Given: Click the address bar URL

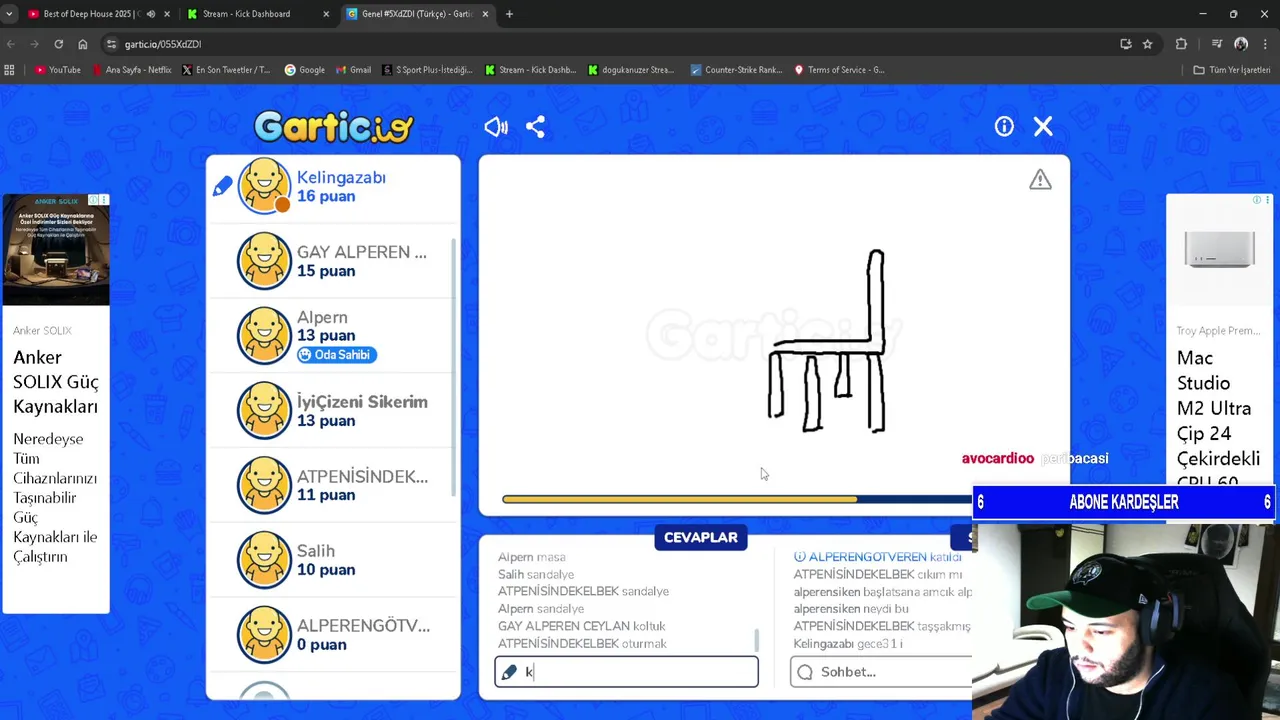Looking at the screenshot, I should [x=163, y=44].
